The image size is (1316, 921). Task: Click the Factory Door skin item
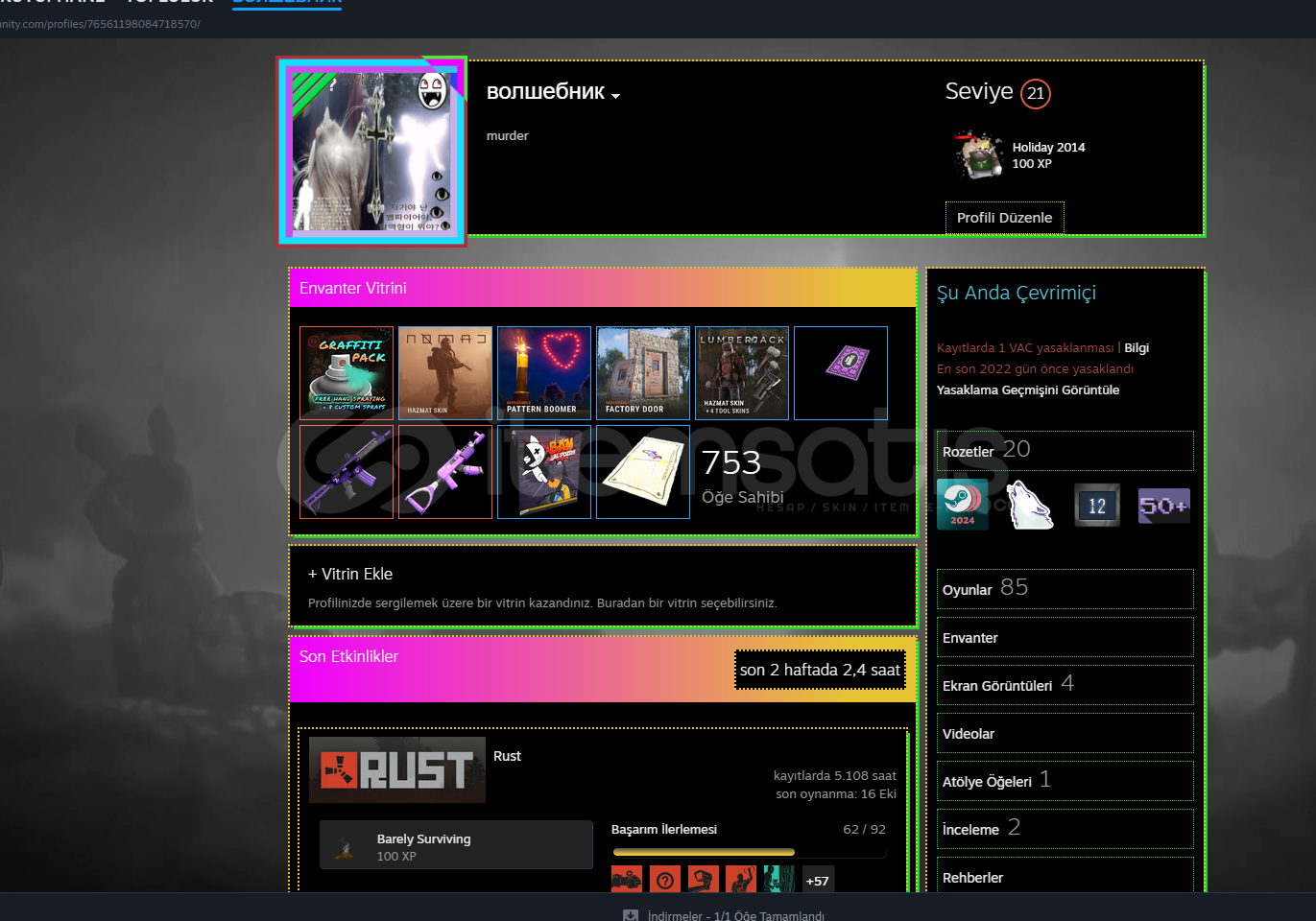643,373
